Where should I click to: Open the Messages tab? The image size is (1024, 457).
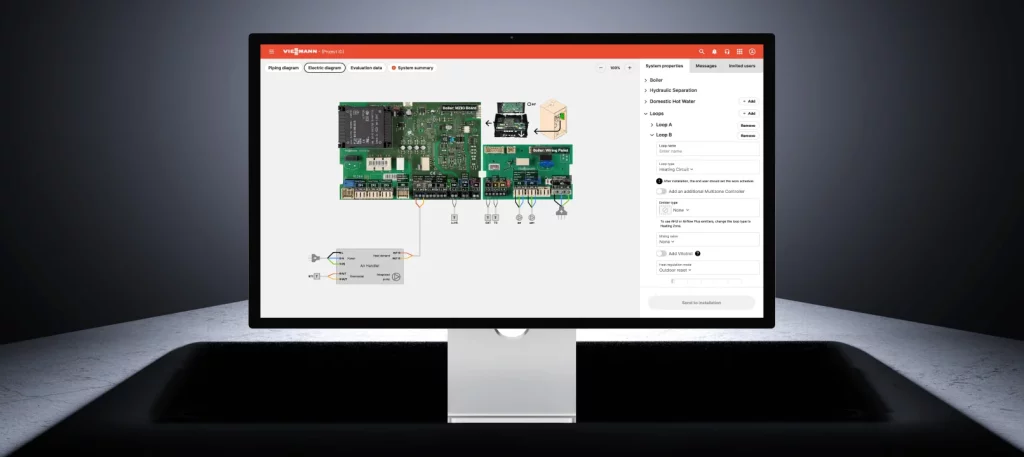click(x=706, y=65)
